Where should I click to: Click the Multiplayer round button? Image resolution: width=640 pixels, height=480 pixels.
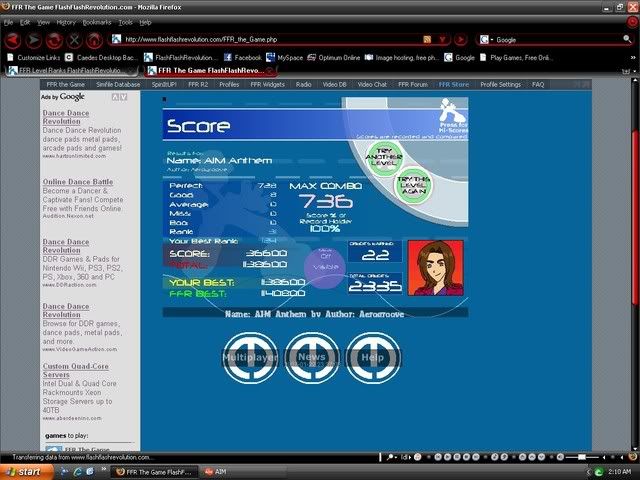click(249, 357)
